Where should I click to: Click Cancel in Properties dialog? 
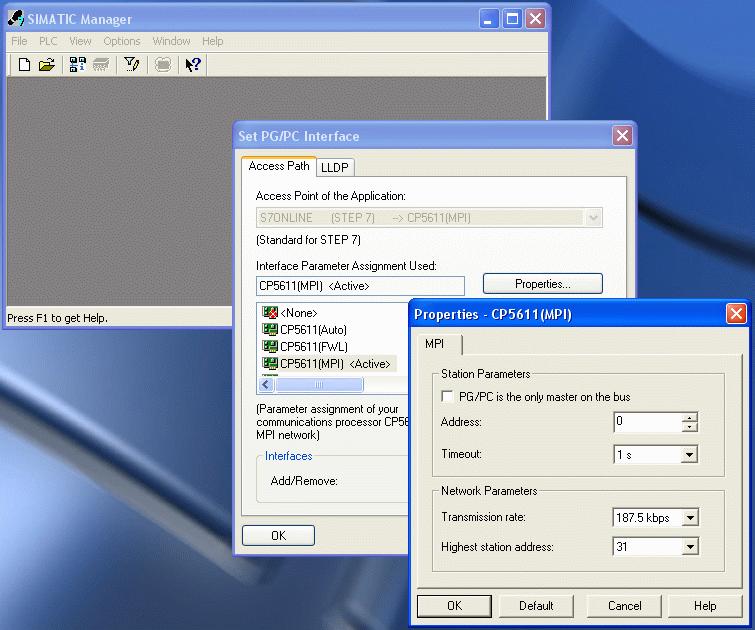tap(624, 605)
